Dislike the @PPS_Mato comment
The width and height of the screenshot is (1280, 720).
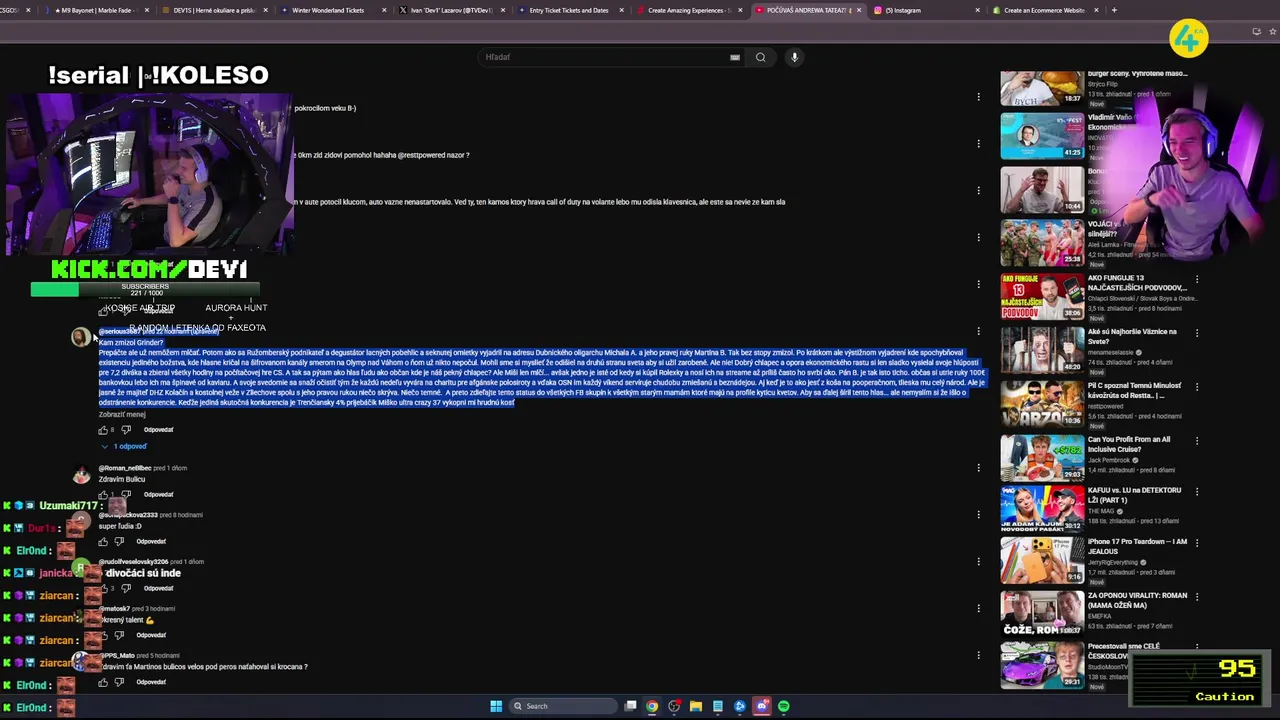[x=119, y=682]
